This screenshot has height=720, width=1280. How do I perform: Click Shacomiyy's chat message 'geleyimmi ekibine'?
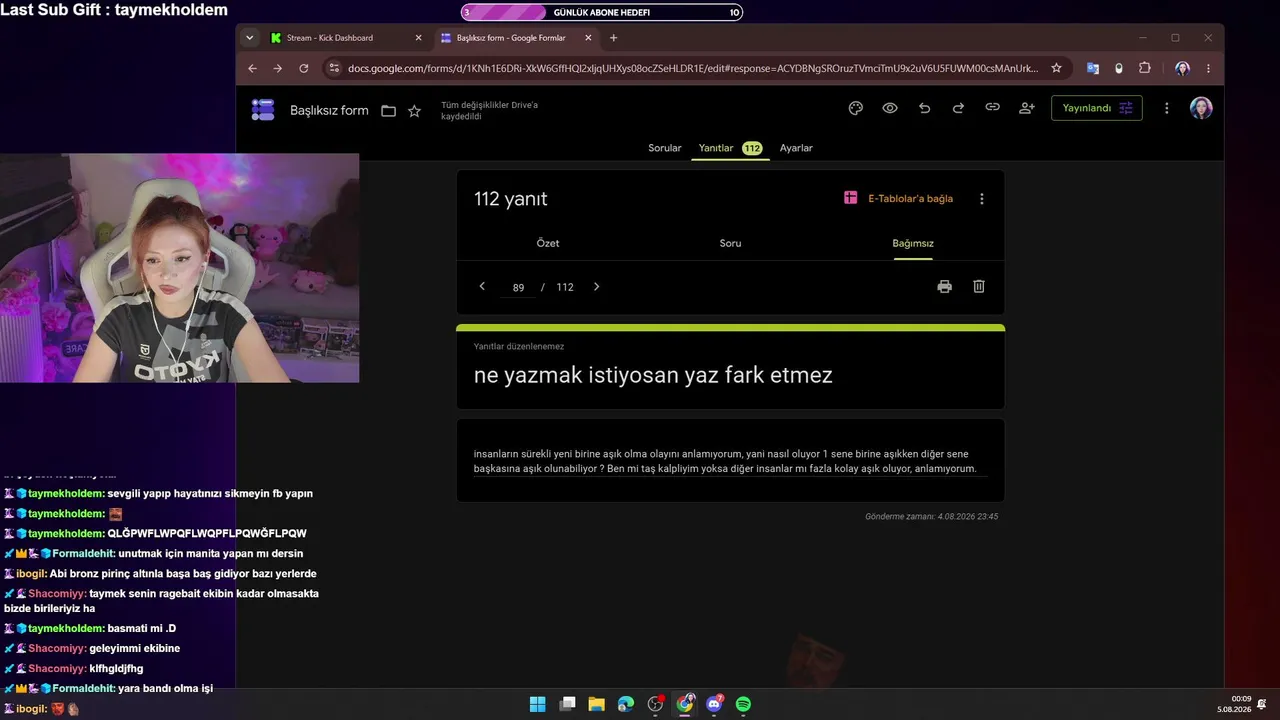tap(135, 649)
